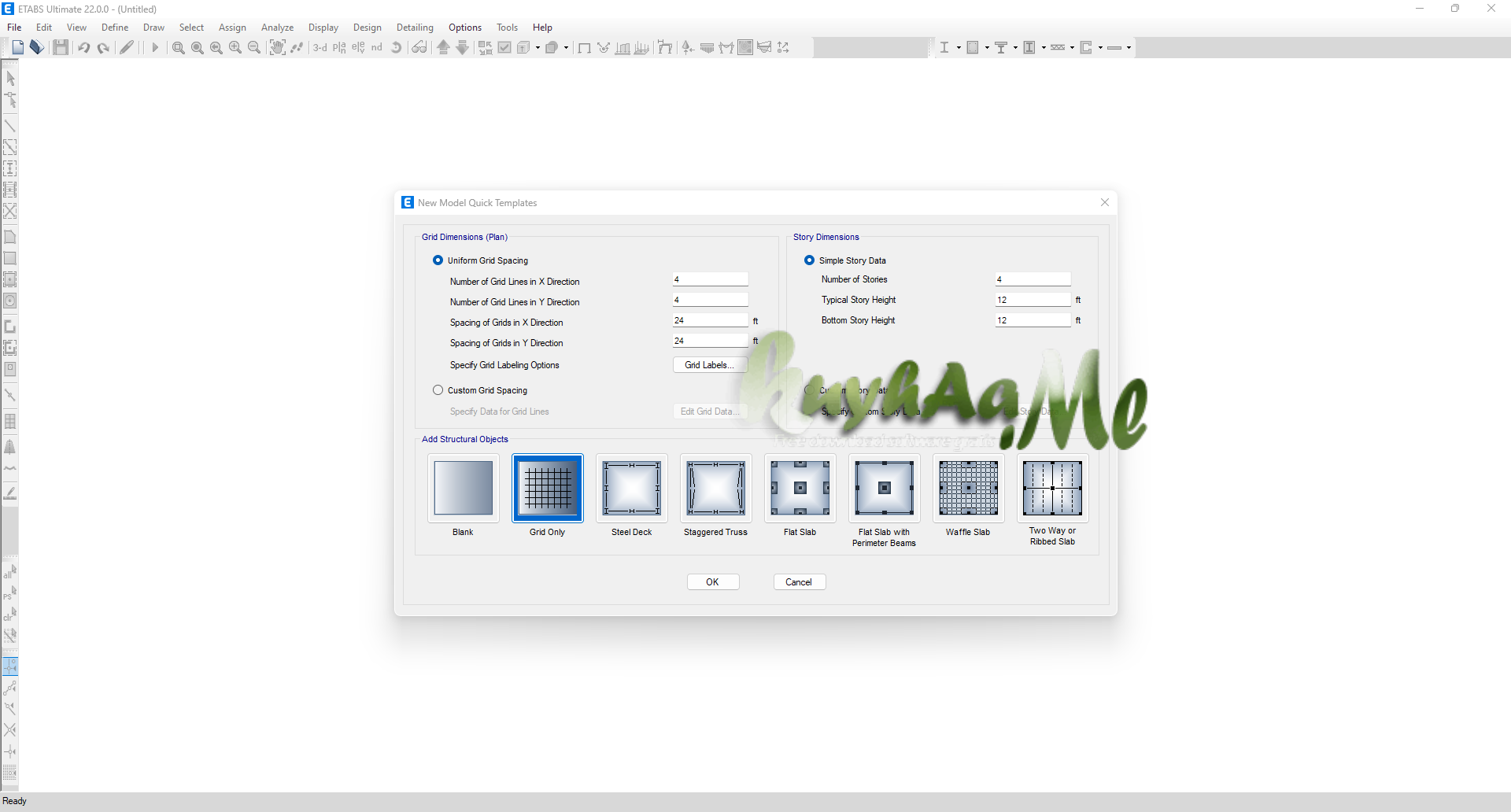The image size is (1511, 812).
Task: Open dropdown arrow next to steel joist design icon
Action: (1072, 47)
